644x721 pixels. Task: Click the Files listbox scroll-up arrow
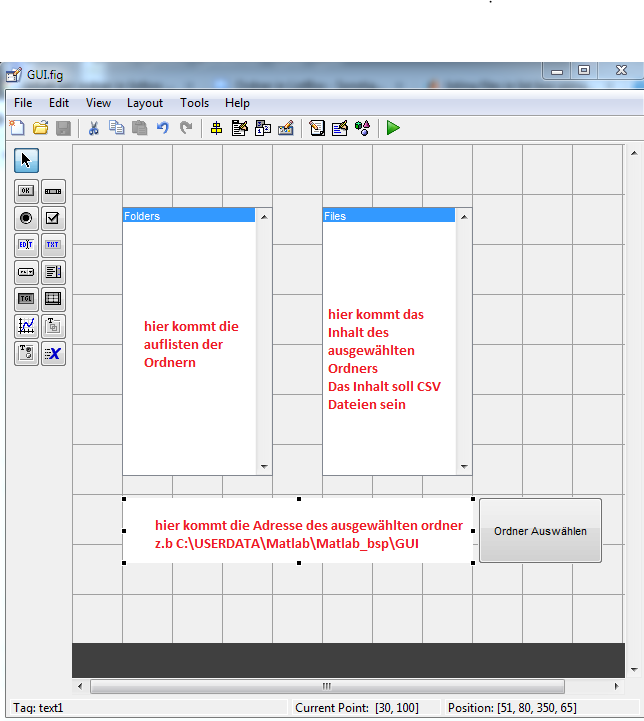point(463,216)
